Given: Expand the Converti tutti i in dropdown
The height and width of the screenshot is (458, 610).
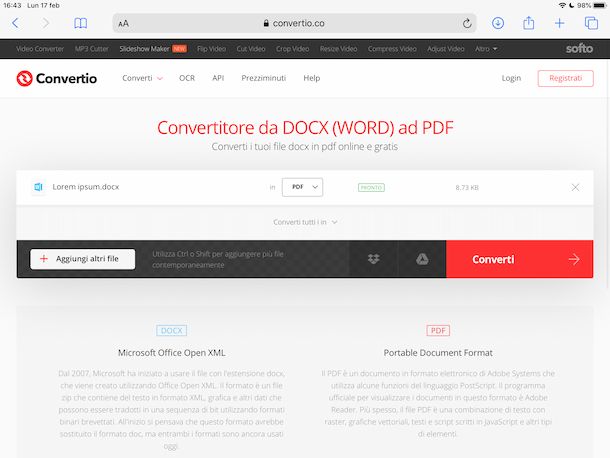Looking at the screenshot, I should click(305, 222).
